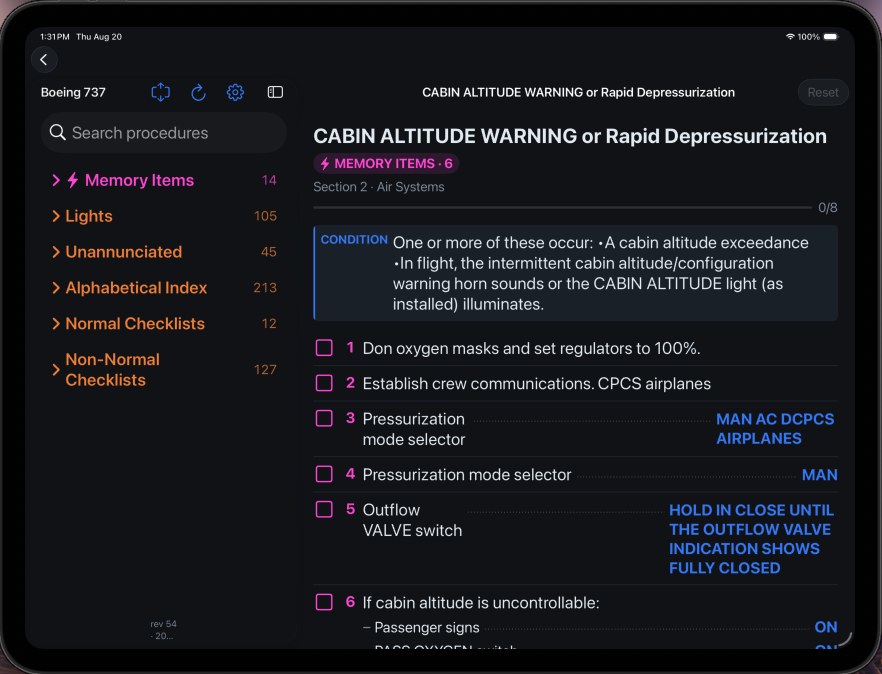The width and height of the screenshot is (882, 674).
Task: Check step 6 cabin altitude uncontrollable
Action: [x=324, y=602]
